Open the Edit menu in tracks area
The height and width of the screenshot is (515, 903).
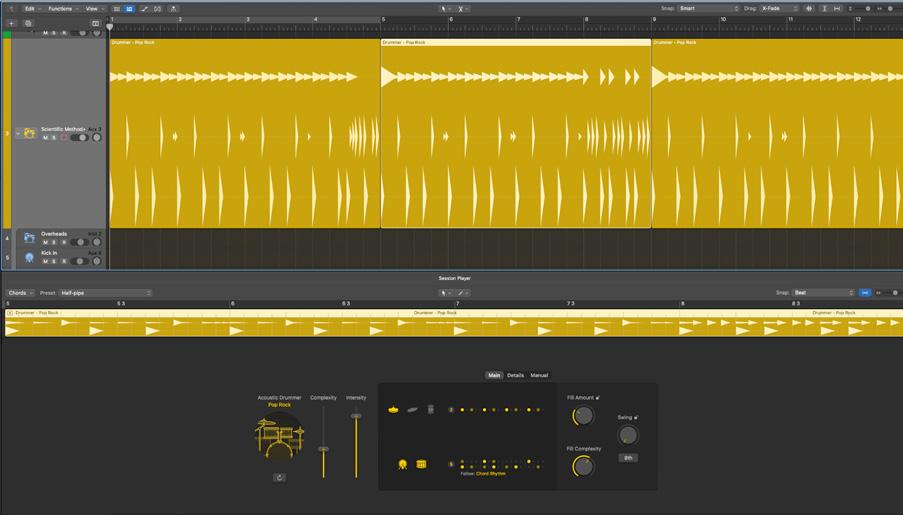click(x=32, y=9)
